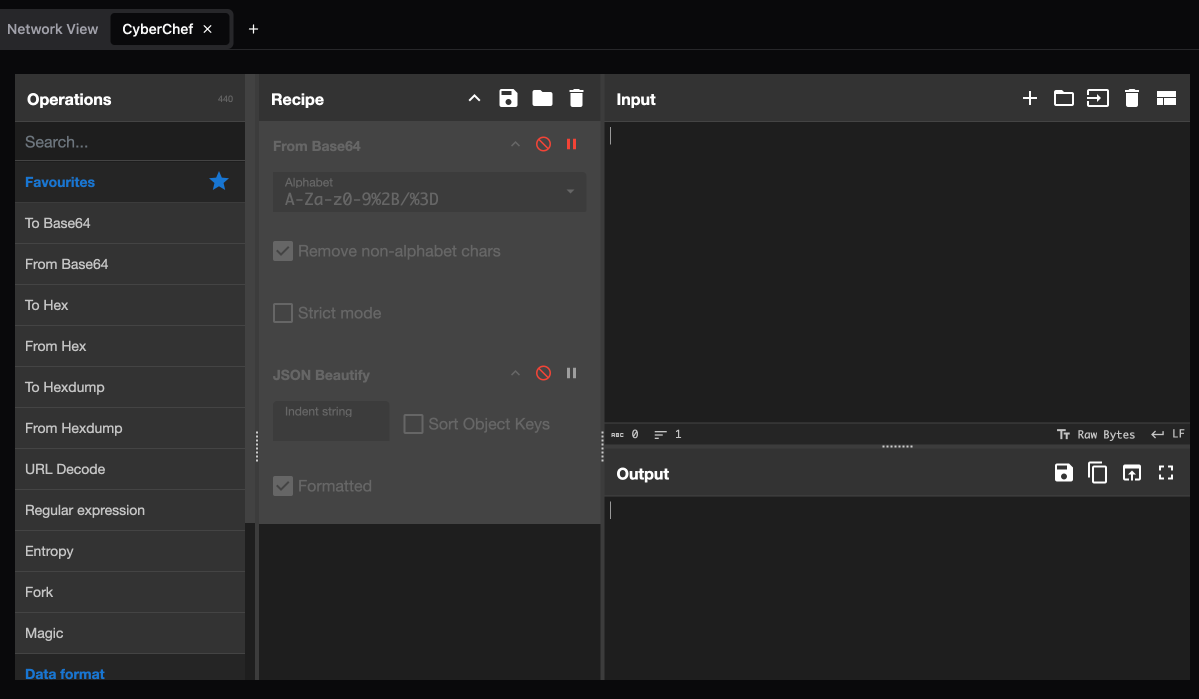Select From Hexdump operation
Screen dimensions: 1199x699
tap(130, 428)
